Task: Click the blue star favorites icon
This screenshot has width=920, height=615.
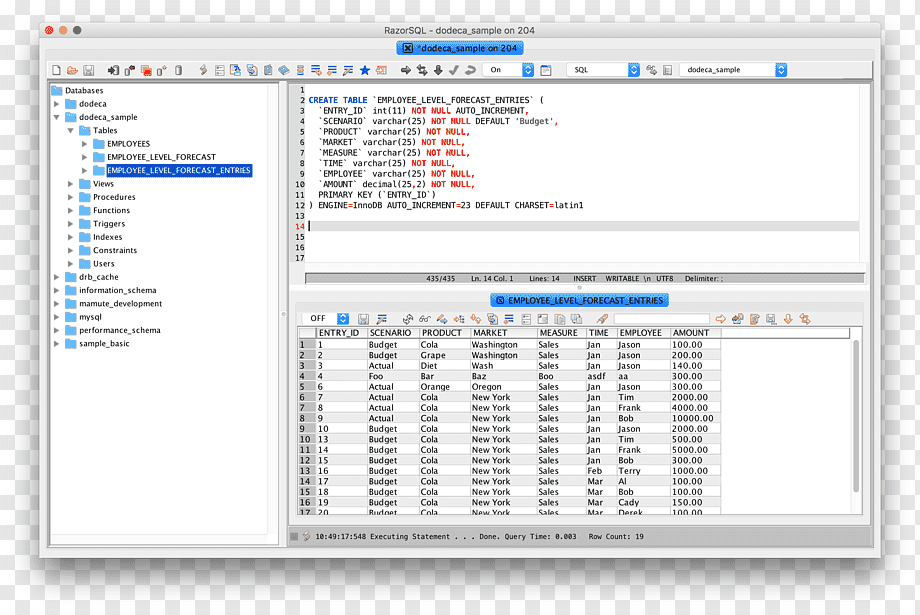Action: click(364, 70)
